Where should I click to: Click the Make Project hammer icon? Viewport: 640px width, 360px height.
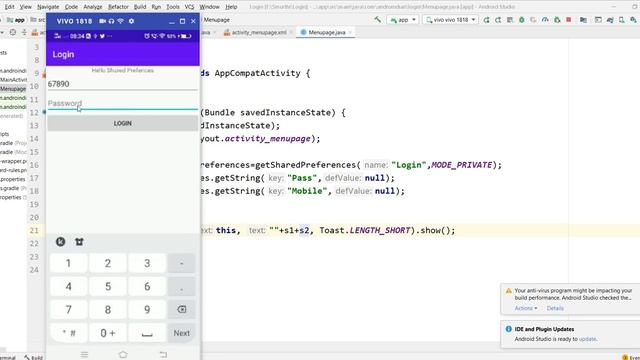[378, 20]
